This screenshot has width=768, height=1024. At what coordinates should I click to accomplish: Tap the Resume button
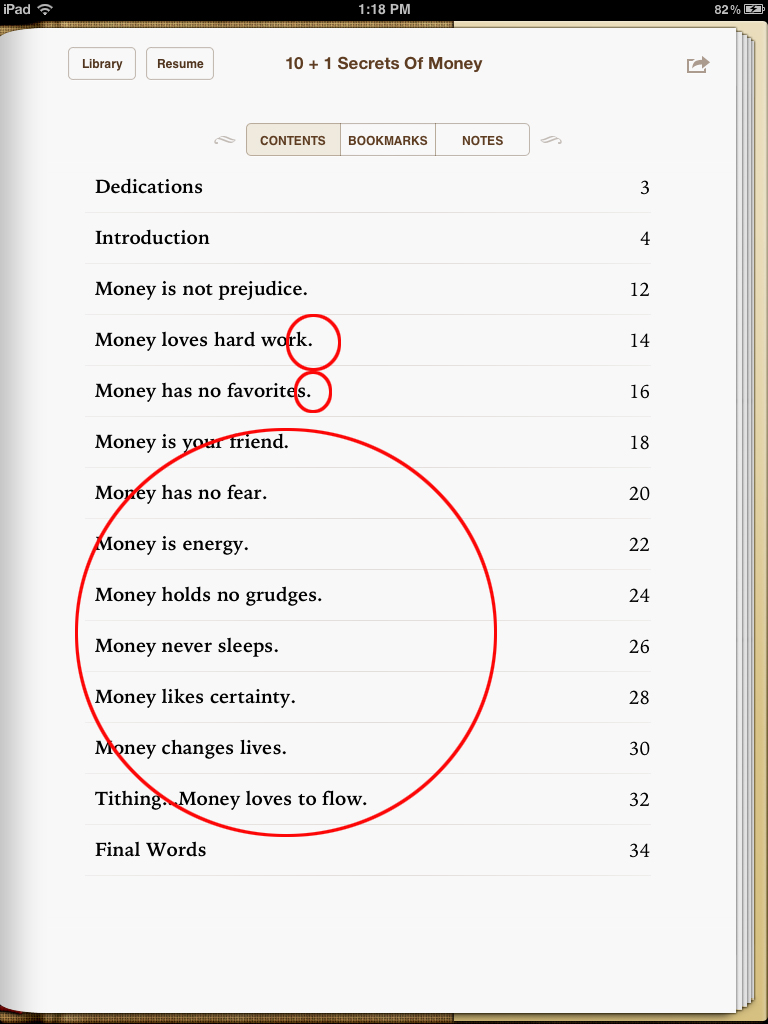(x=180, y=63)
